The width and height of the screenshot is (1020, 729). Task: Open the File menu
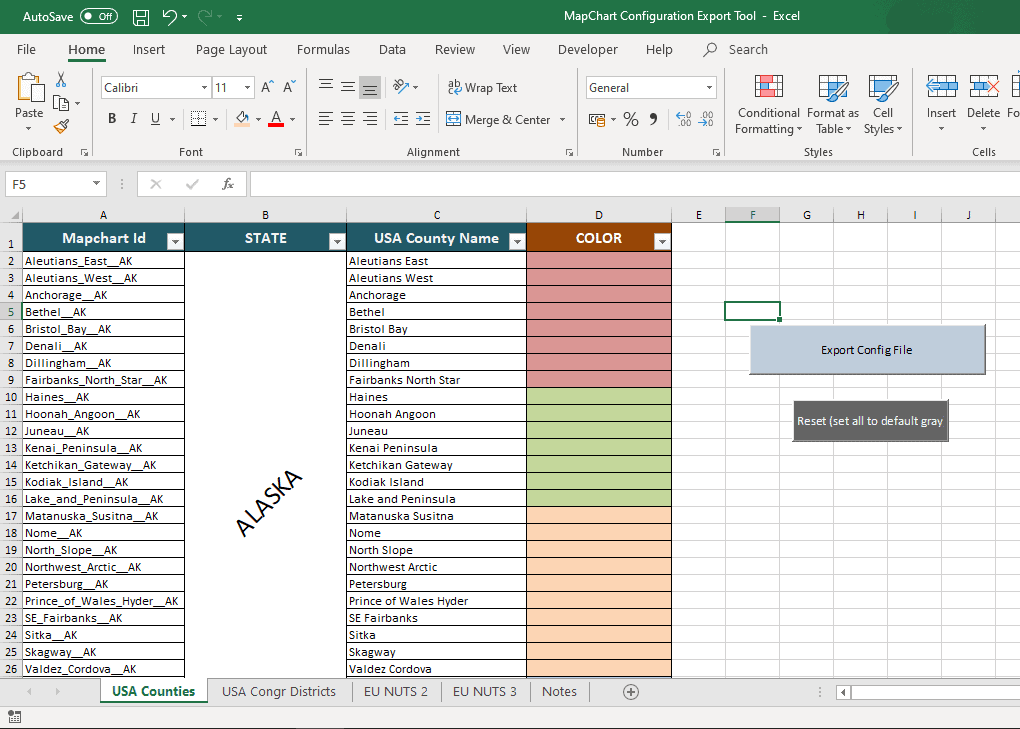(x=26, y=49)
